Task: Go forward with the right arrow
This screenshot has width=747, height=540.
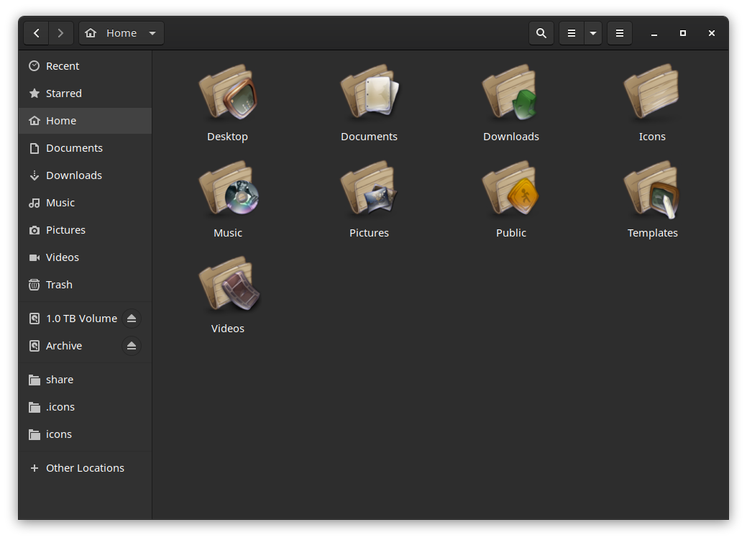Action: coord(61,33)
